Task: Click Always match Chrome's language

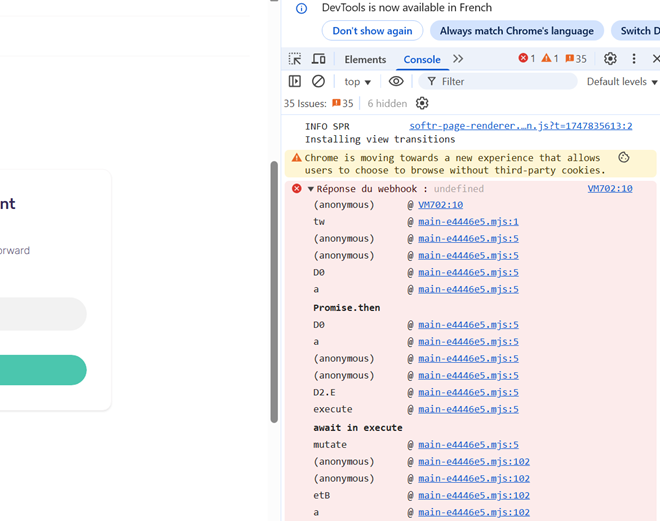Action: coord(516,31)
